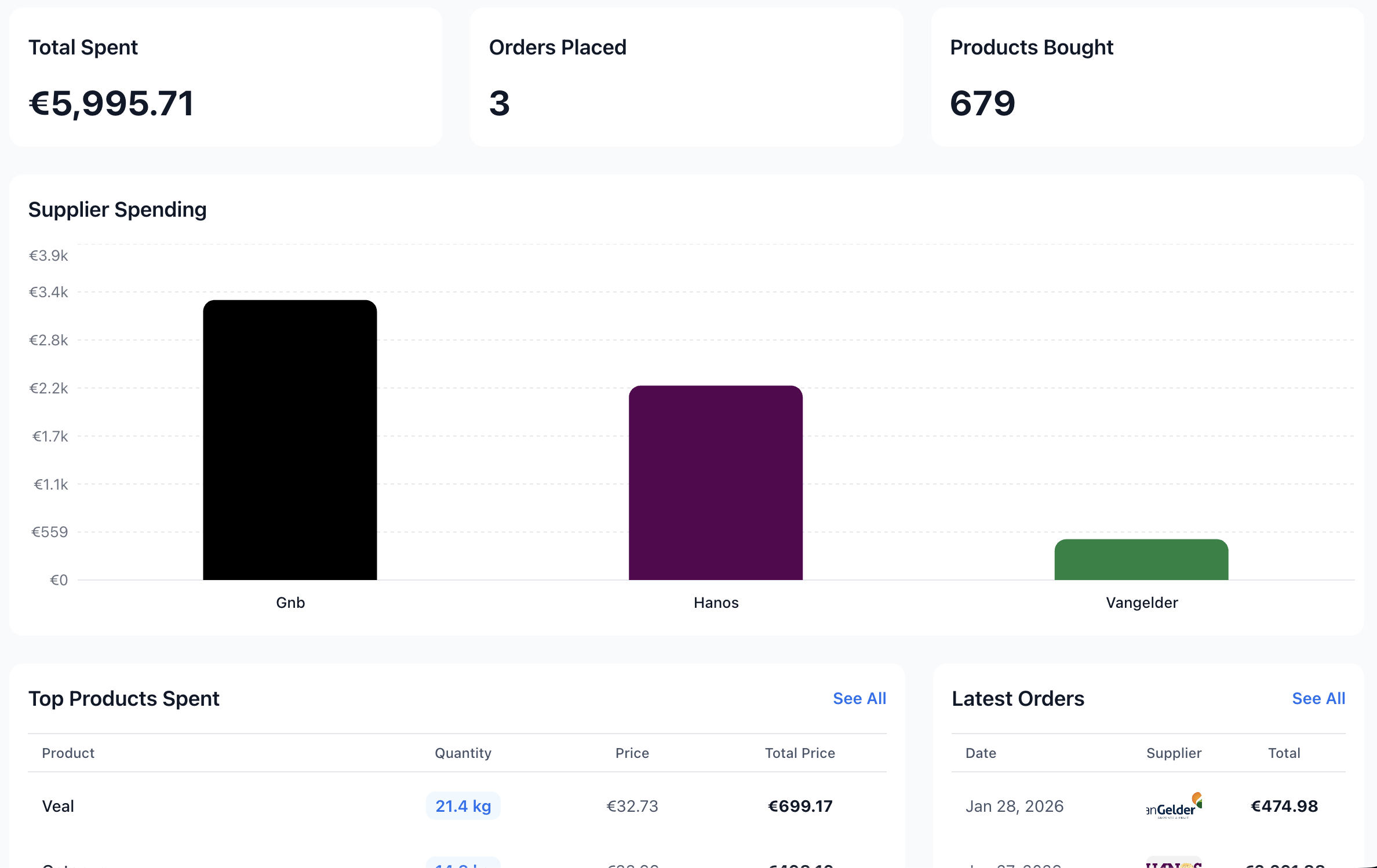Click the 21.4 kg quantity badge
The height and width of the screenshot is (868, 1377).
[463, 806]
